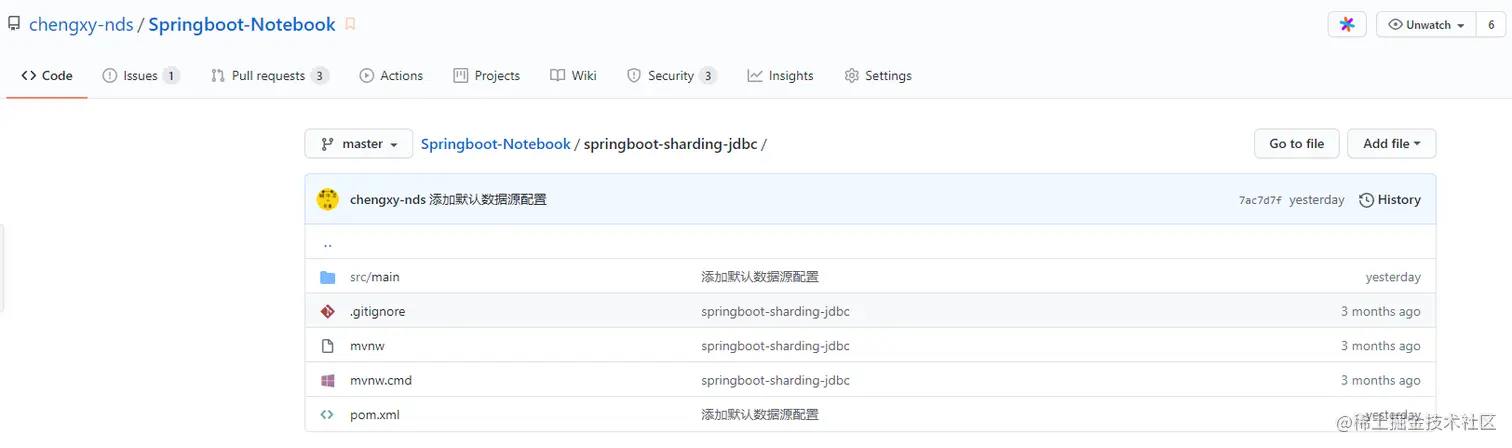Click commit message for src/main row
Image resolution: width=1512 pixels, height=448 pixels.
pyautogui.click(x=760, y=277)
